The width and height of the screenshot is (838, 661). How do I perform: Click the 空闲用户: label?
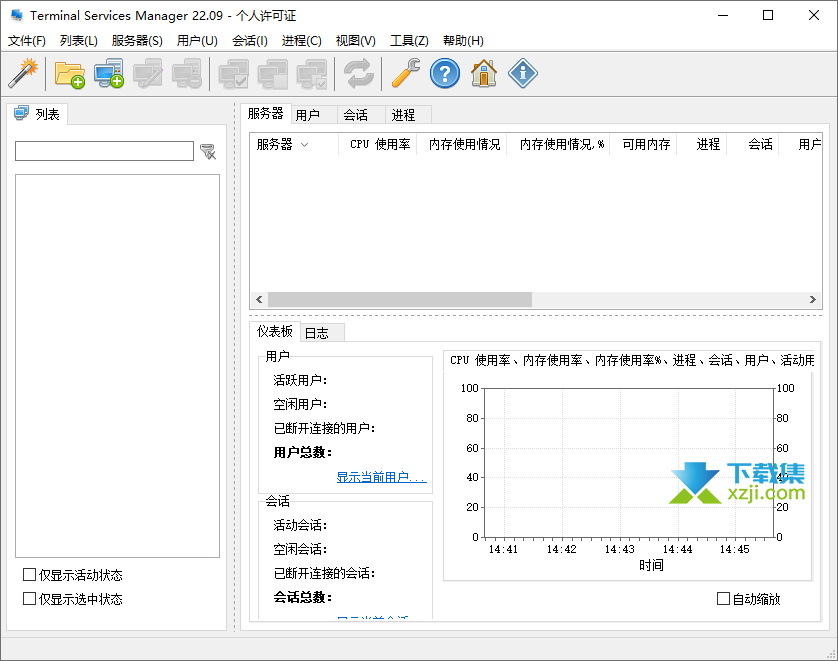300,404
